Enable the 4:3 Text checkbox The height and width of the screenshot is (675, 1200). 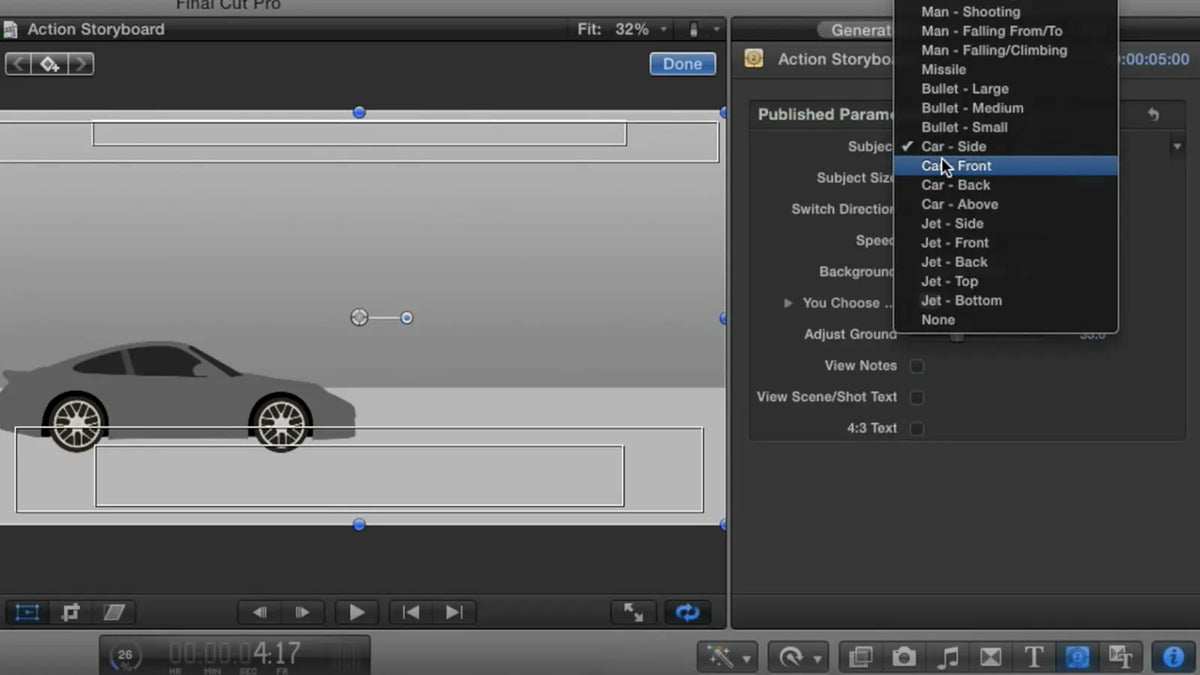click(x=916, y=428)
